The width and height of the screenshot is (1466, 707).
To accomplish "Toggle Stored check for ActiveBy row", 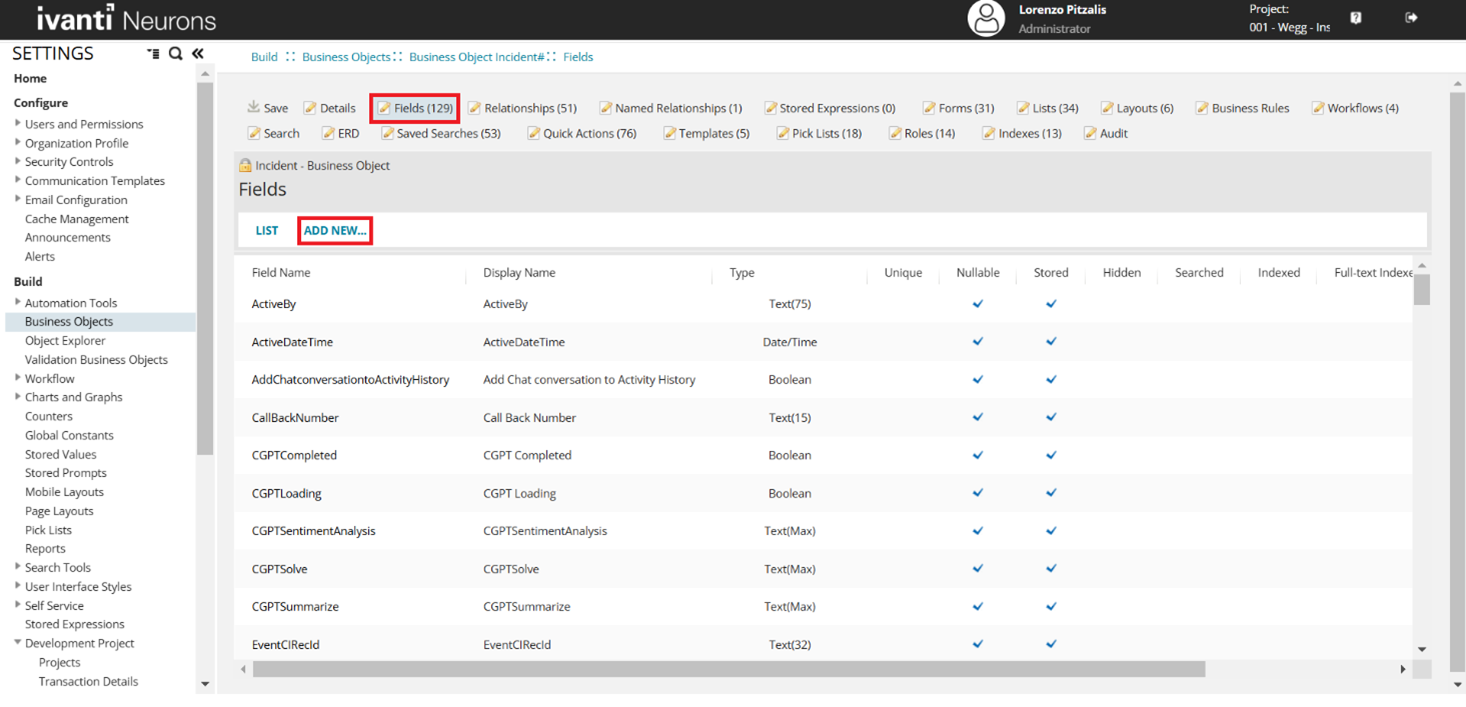I will [x=1051, y=304].
